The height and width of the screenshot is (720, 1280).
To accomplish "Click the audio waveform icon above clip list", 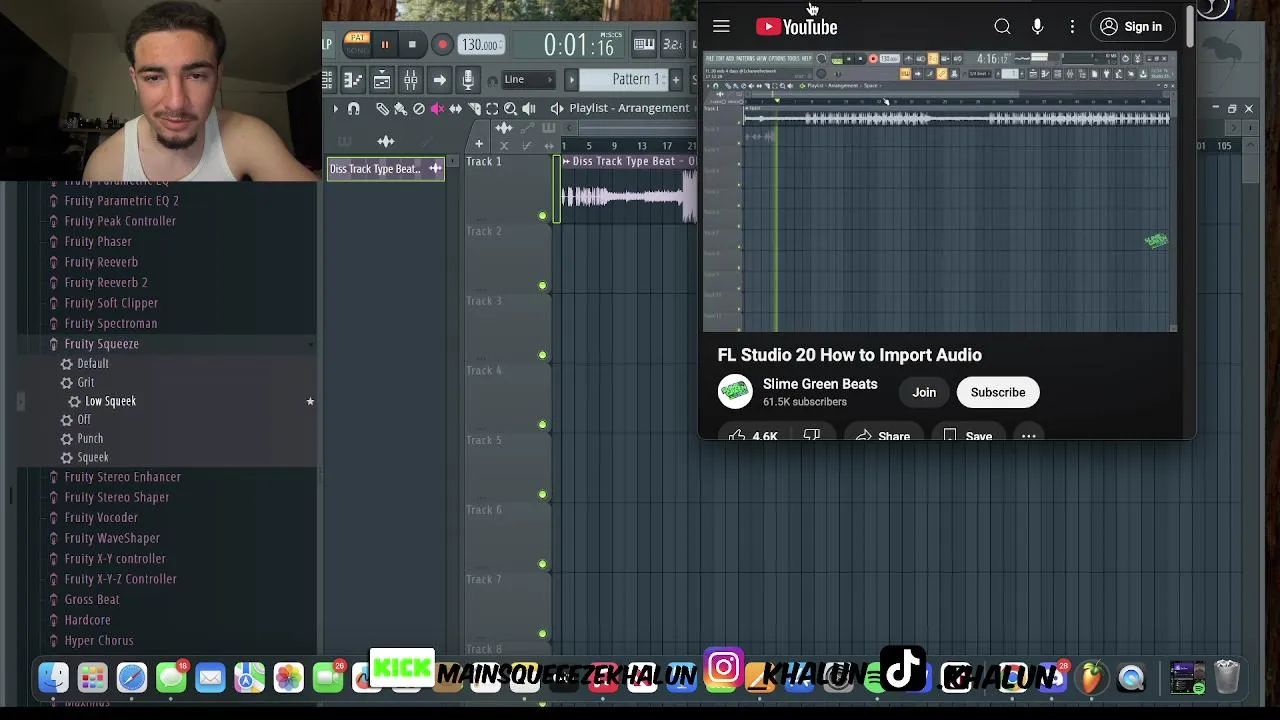I will tap(386, 141).
